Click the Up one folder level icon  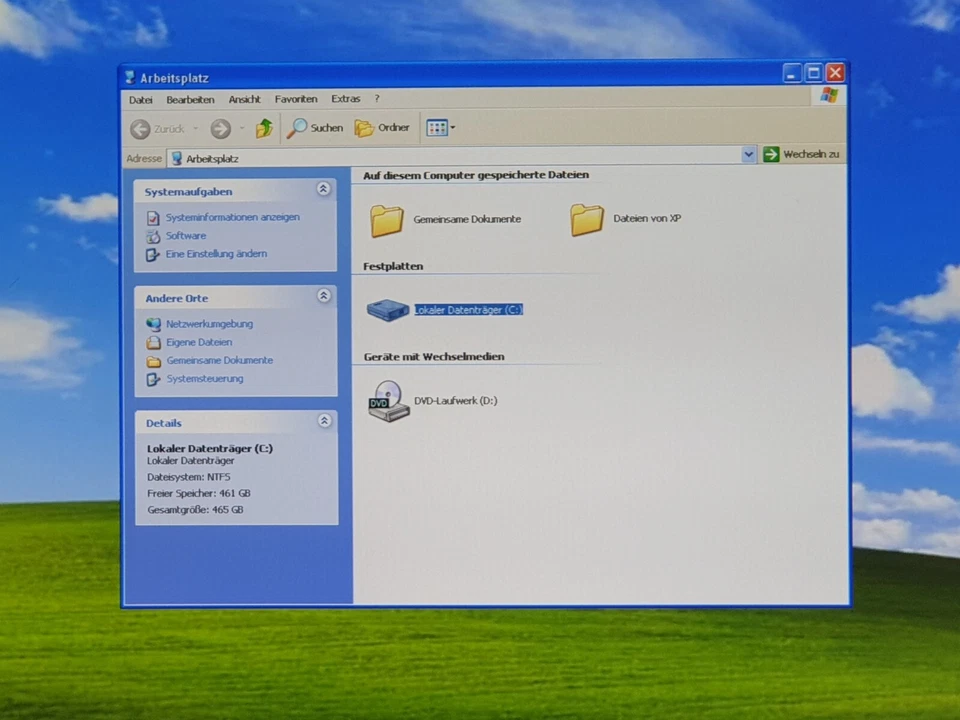pyautogui.click(x=264, y=128)
